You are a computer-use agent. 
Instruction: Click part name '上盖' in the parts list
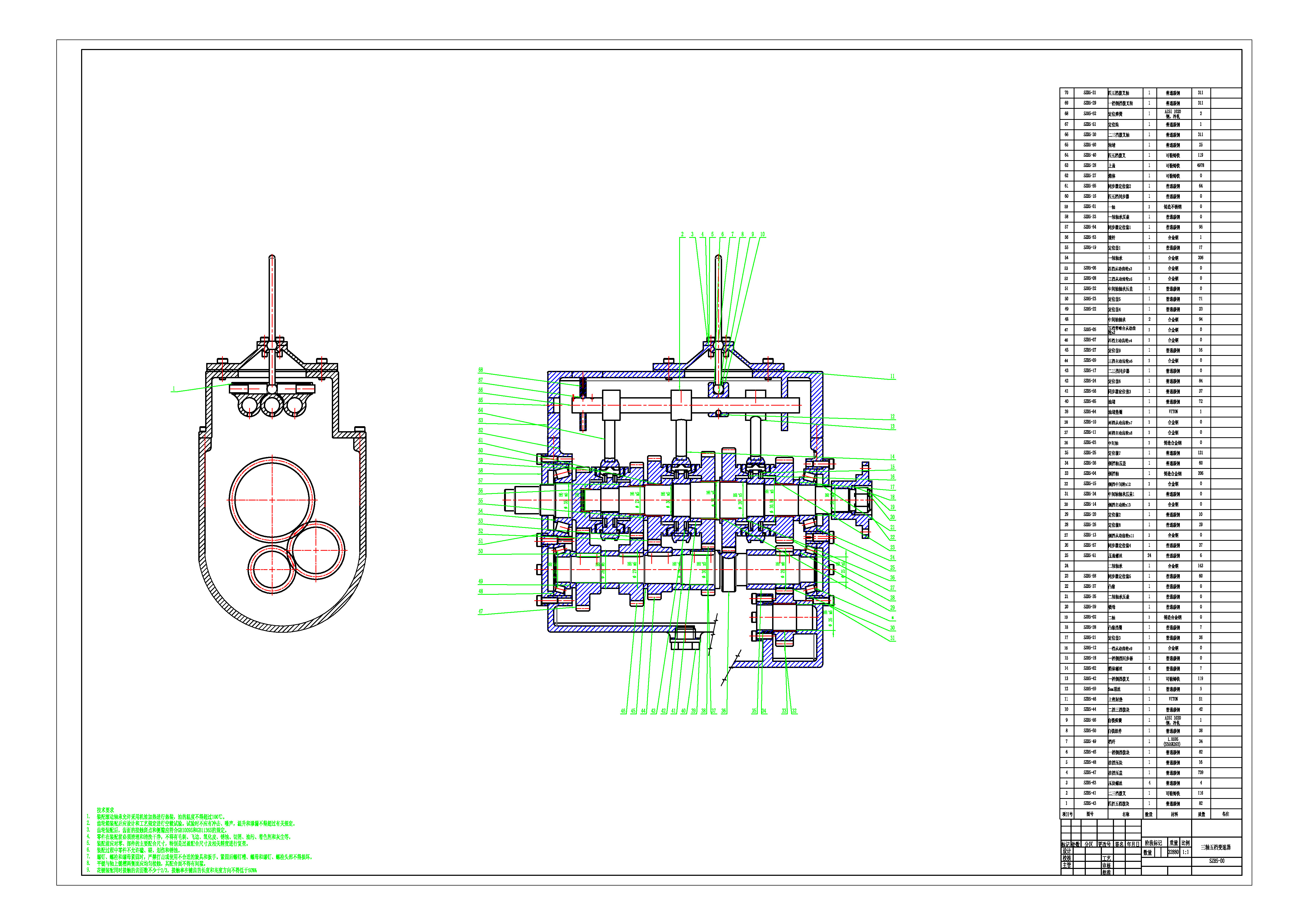1112,166
